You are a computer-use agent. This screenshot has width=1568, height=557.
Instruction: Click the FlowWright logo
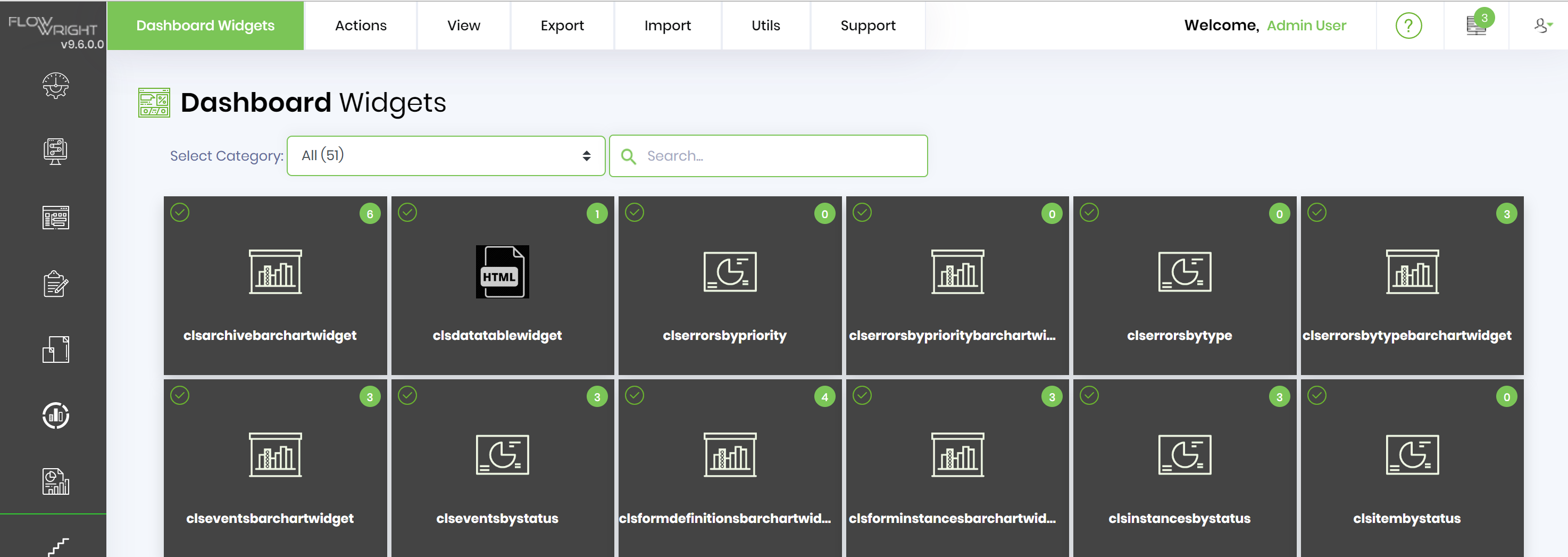(x=52, y=24)
